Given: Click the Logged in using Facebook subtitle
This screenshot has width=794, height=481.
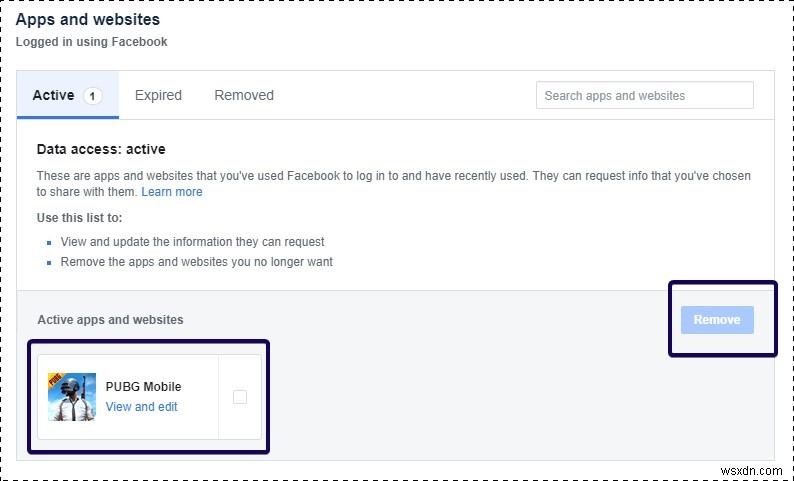Looking at the screenshot, I should click(92, 42).
